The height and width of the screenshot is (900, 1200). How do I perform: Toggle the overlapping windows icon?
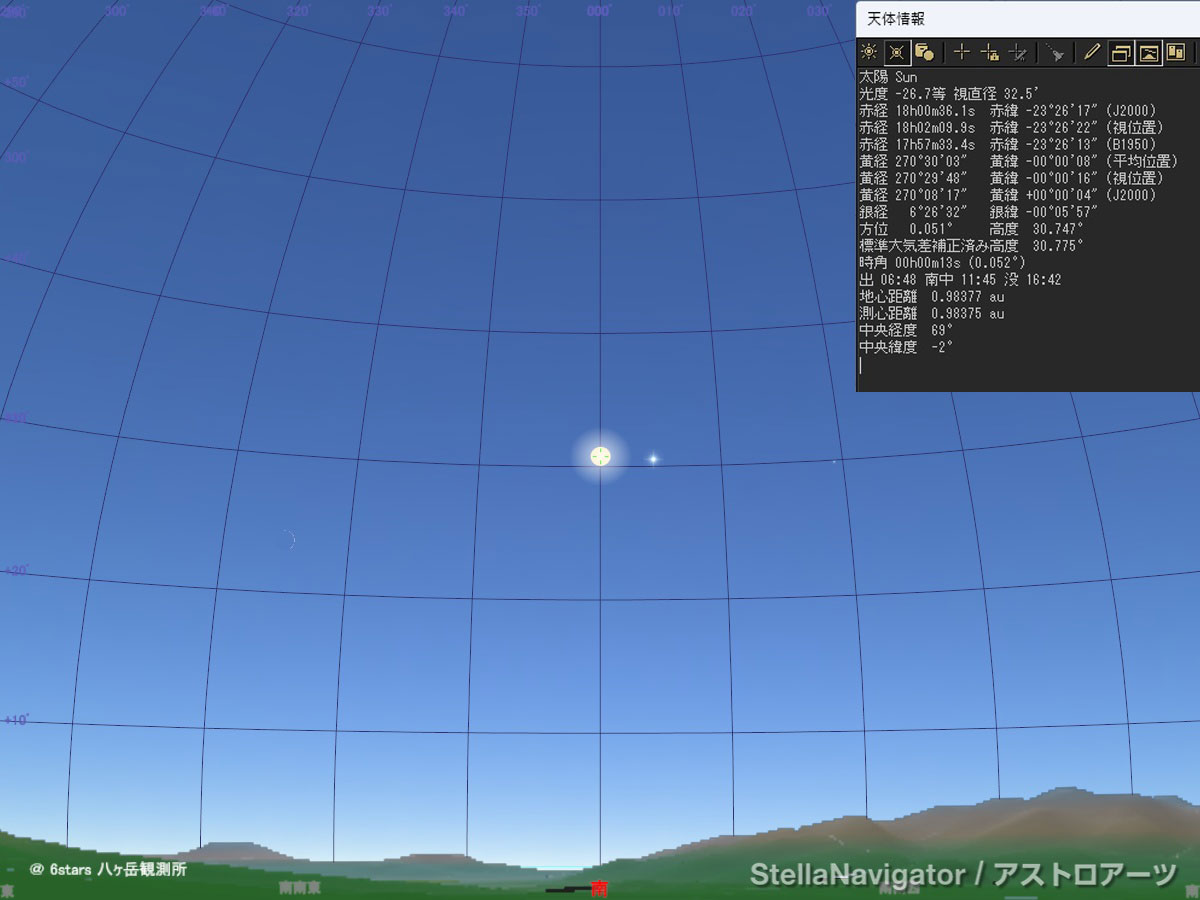click(x=1122, y=53)
